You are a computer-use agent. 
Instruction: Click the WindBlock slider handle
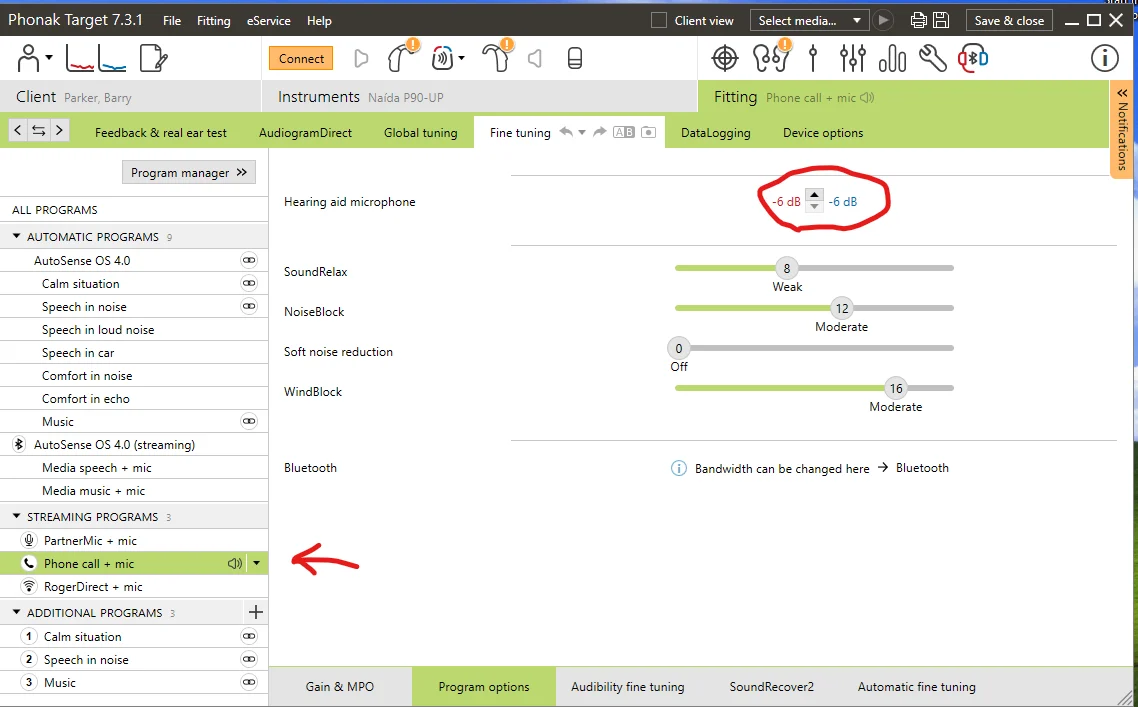[x=896, y=388]
